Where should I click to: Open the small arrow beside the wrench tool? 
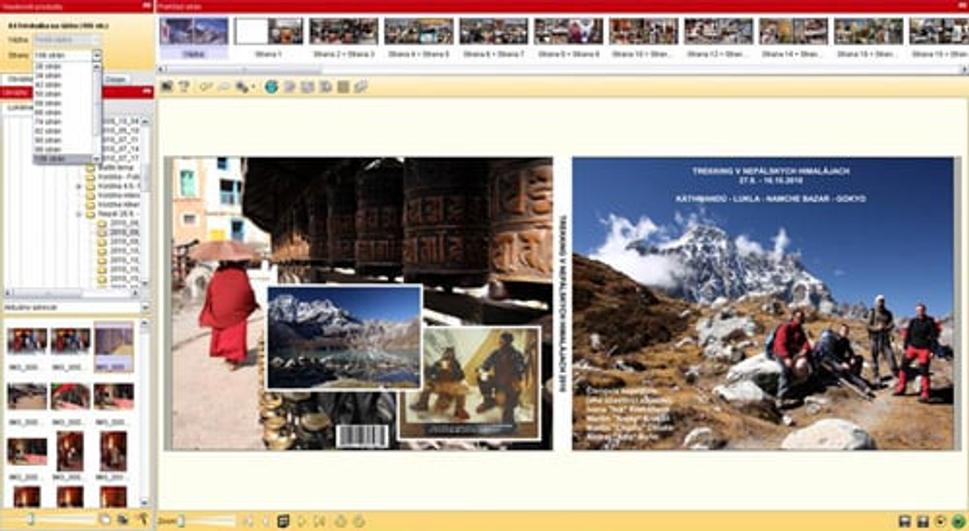(x=253, y=88)
